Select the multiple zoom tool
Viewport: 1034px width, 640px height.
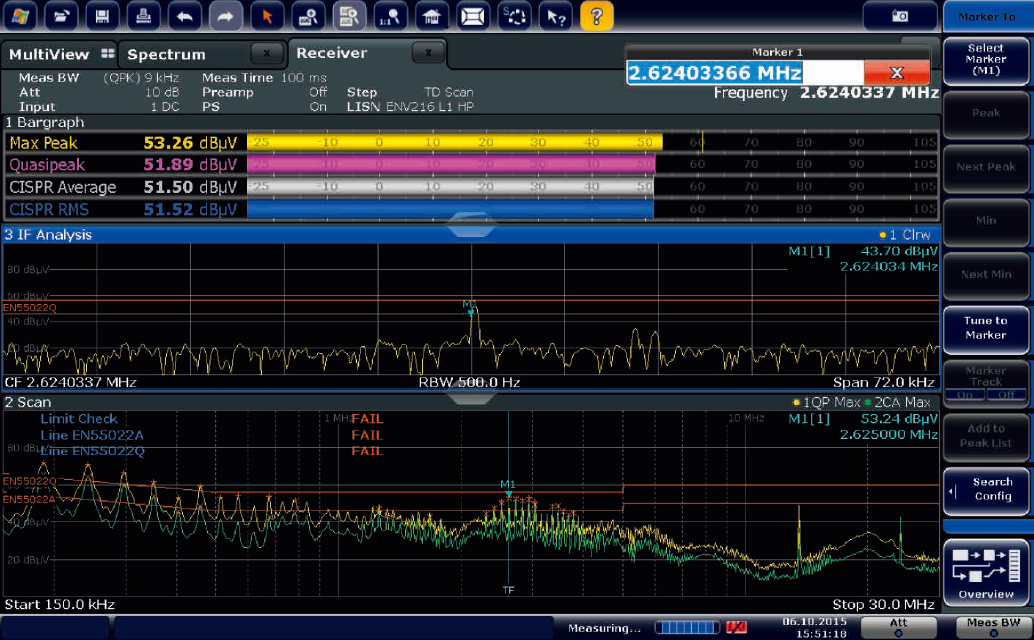(349, 15)
